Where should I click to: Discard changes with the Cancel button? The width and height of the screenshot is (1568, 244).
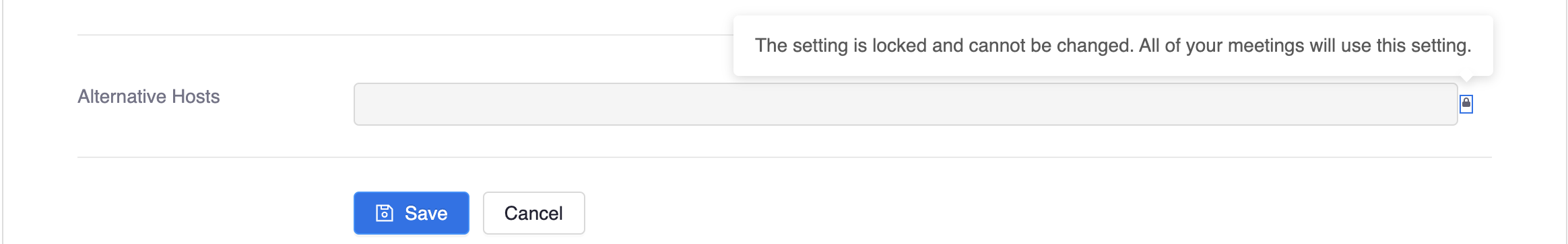pyautogui.click(x=533, y=213)
